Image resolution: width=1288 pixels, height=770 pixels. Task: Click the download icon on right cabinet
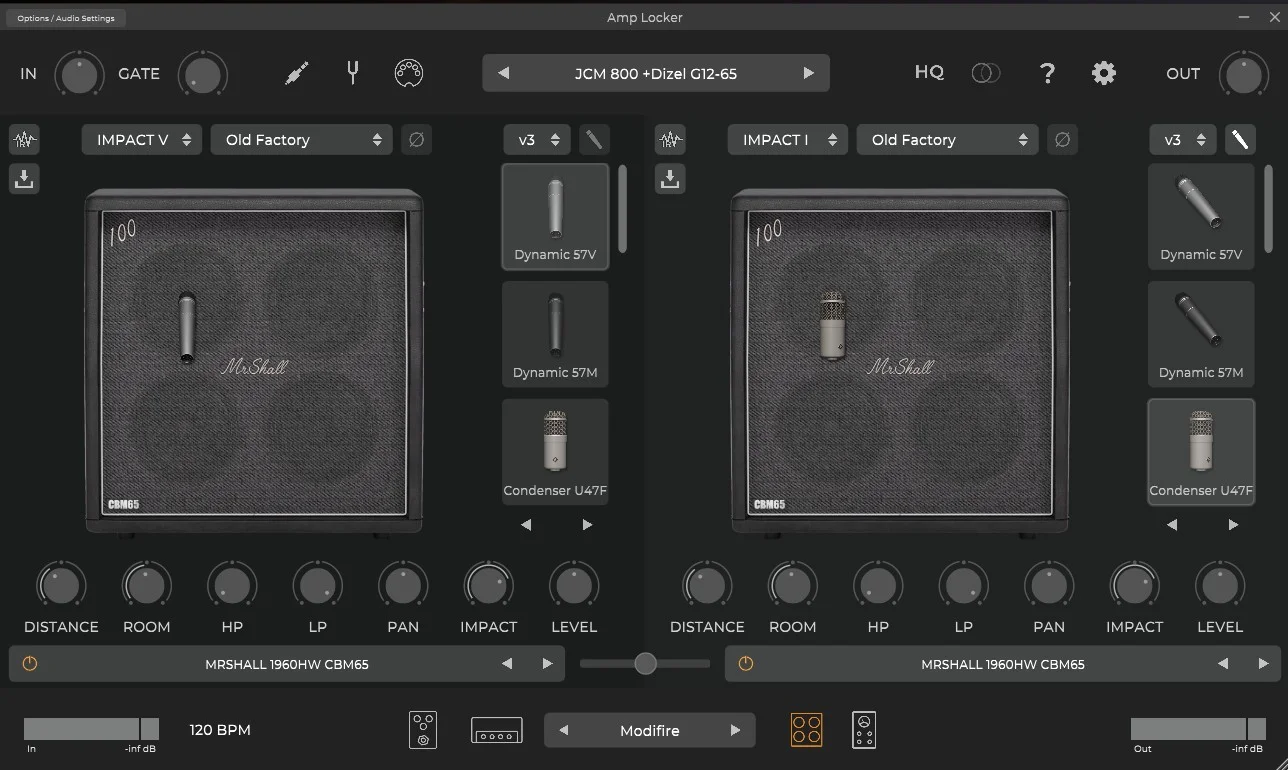tap(670, 179)
